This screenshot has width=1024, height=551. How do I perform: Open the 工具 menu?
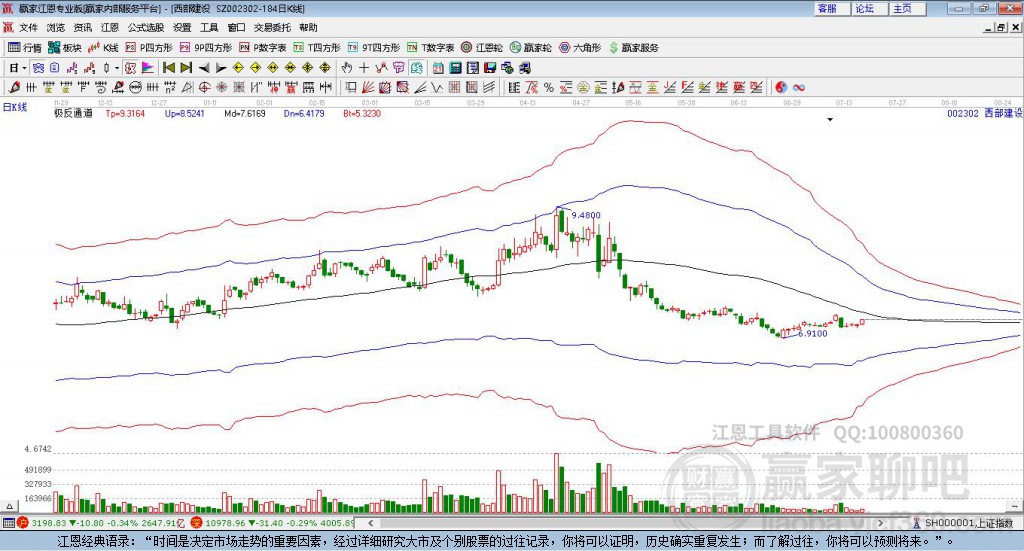point(209,27)
